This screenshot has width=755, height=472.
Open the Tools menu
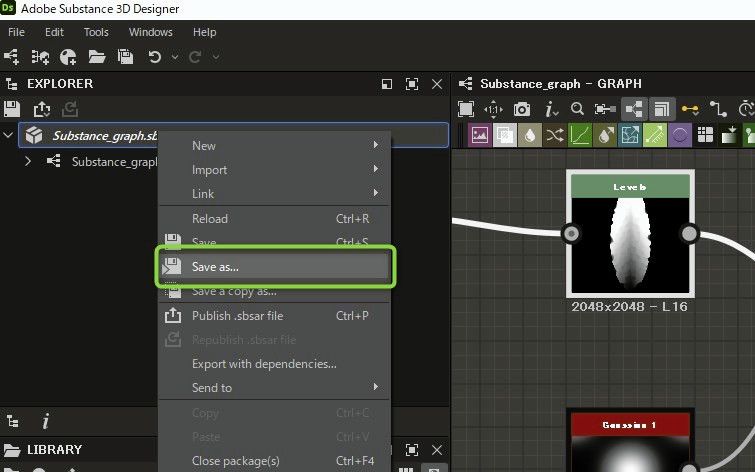tap(96, 32)
